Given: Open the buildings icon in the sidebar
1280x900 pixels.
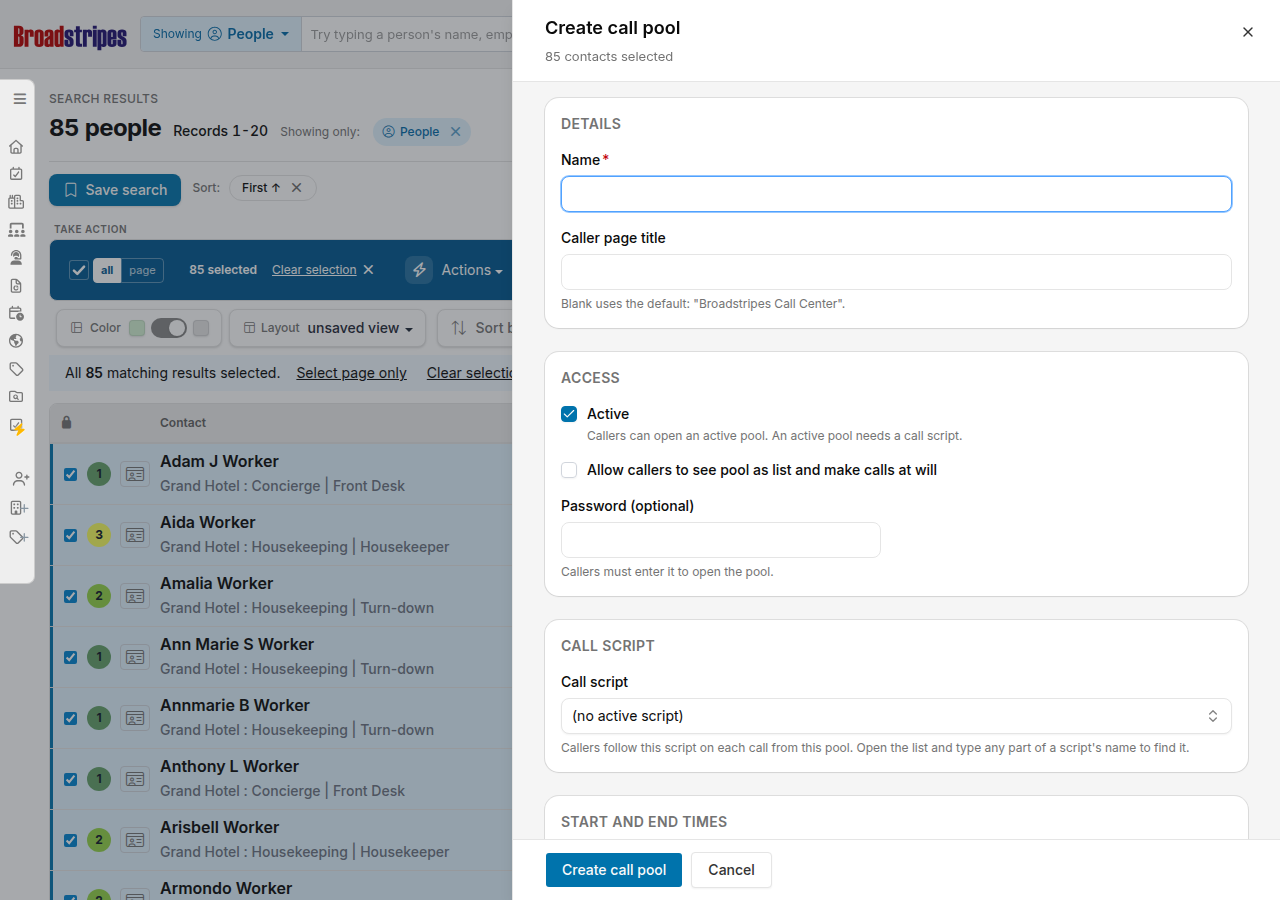Looking at the screenshot, I should (x=16, y=202).
